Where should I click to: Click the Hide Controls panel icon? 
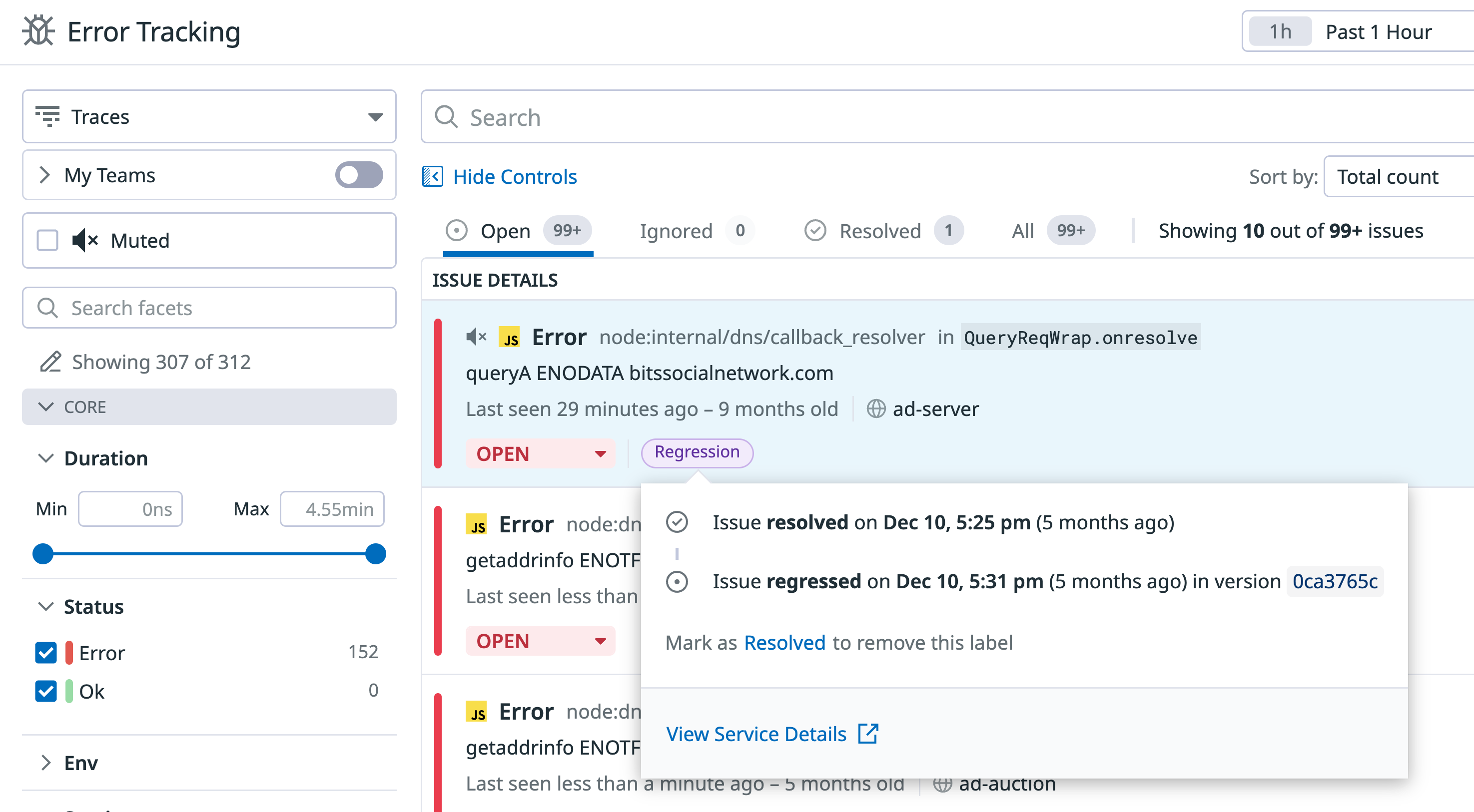(x=433, y=177)
